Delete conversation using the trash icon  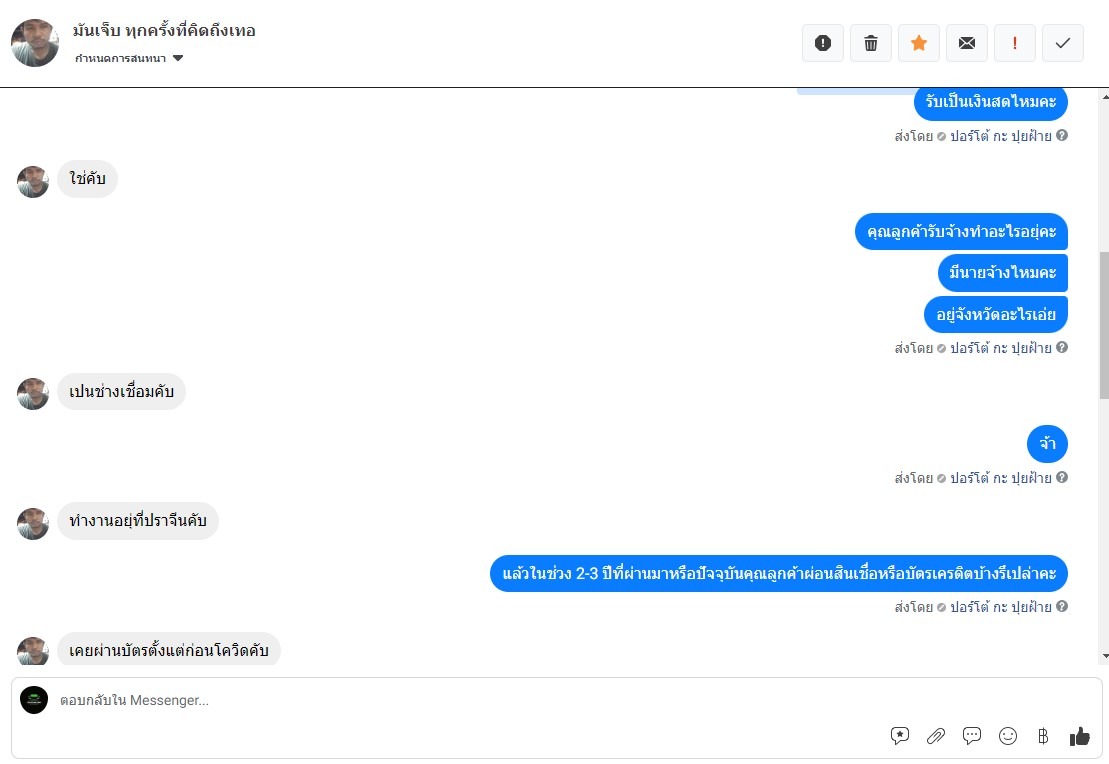pos(871,43)
